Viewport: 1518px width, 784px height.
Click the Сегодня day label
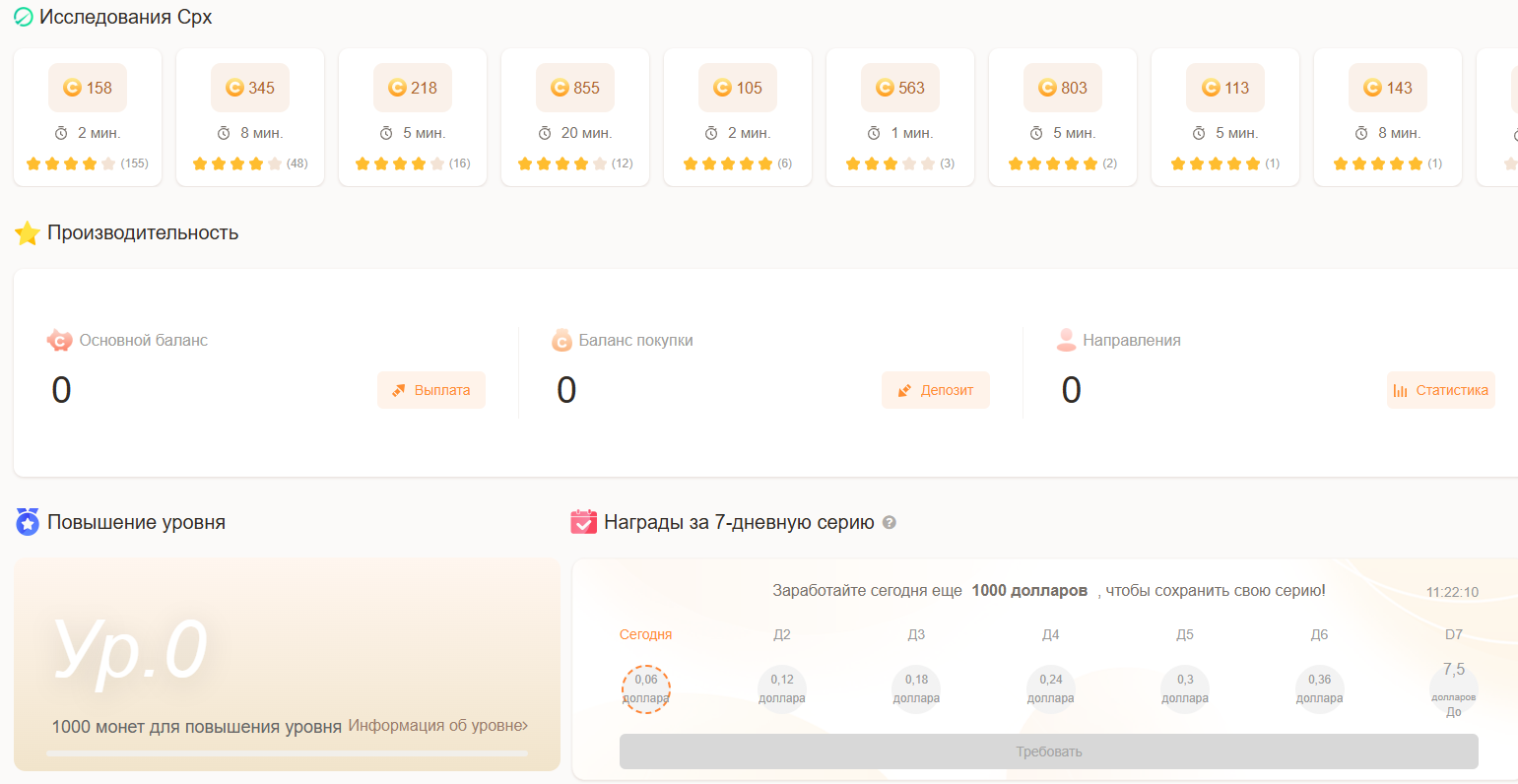pyautogui.click(x=646, y=634)
